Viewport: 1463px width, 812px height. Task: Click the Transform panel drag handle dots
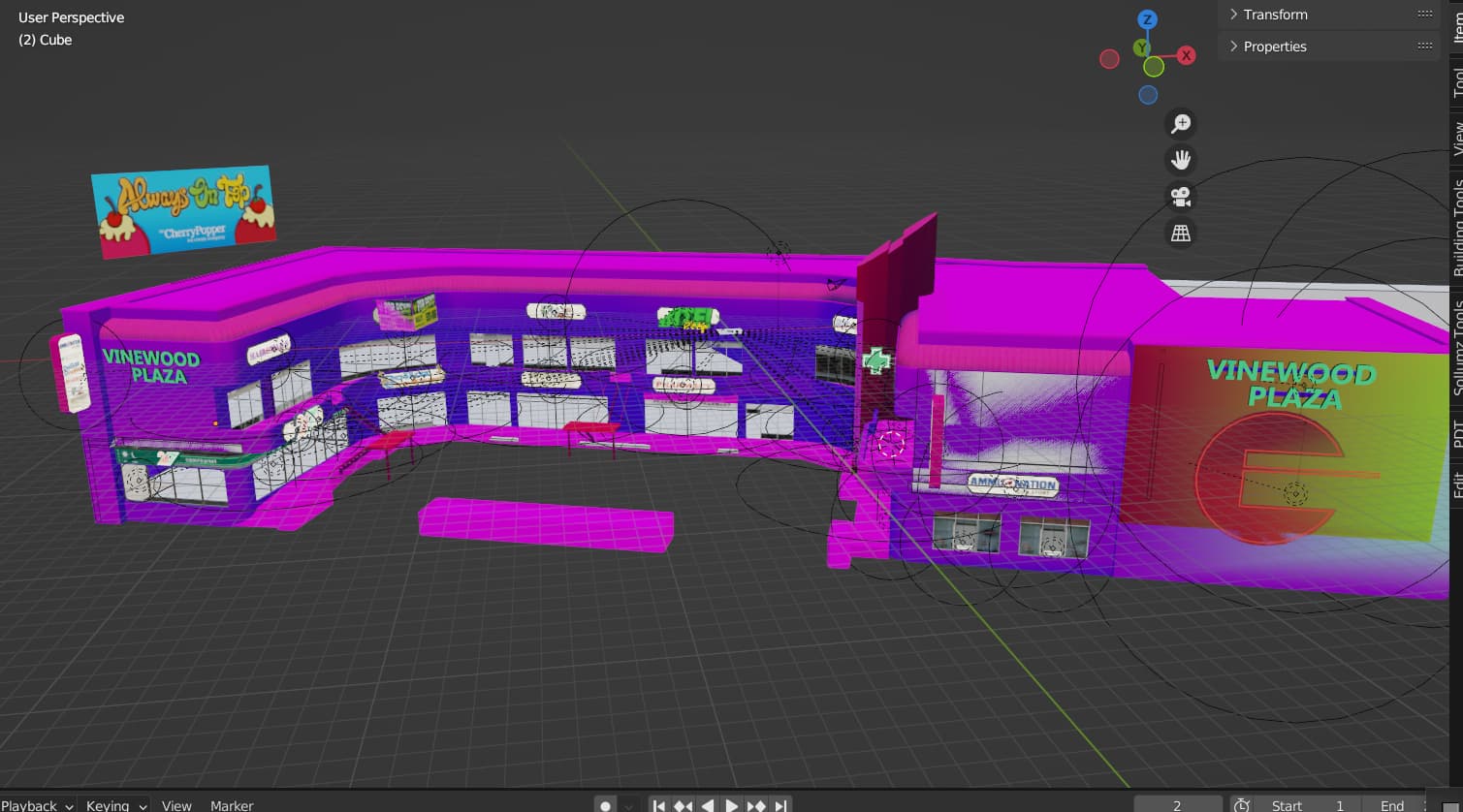(x=1424, y=14)
